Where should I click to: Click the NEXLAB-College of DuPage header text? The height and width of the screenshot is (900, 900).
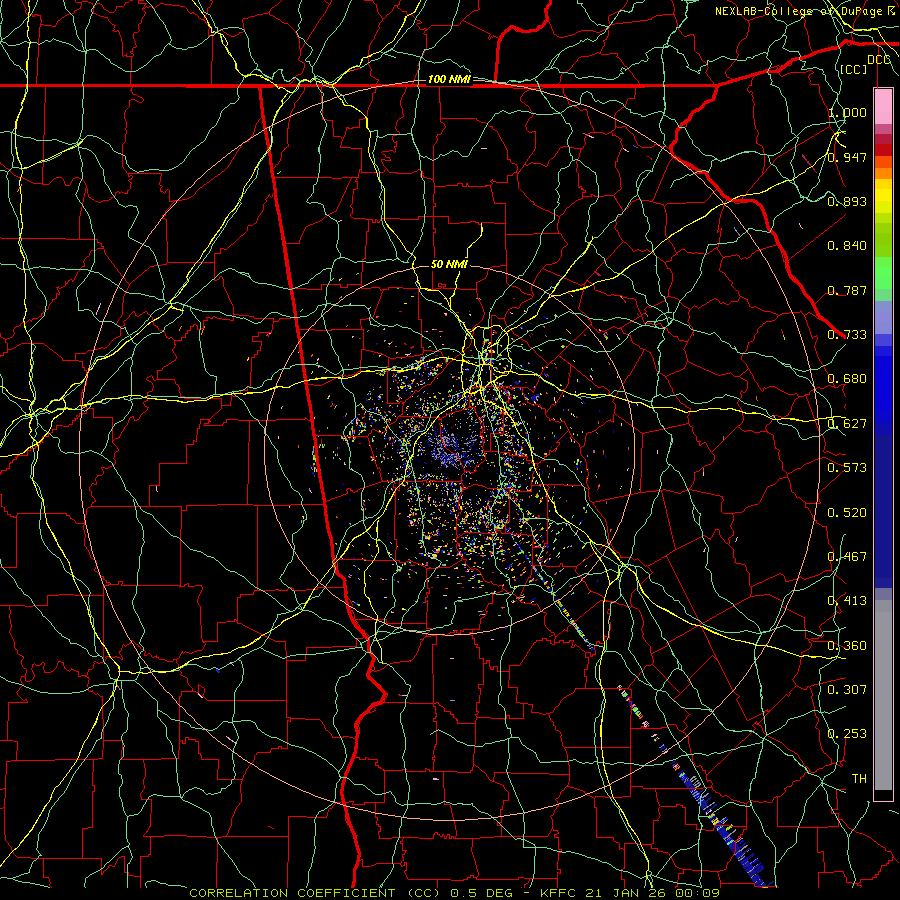point(798,11)
